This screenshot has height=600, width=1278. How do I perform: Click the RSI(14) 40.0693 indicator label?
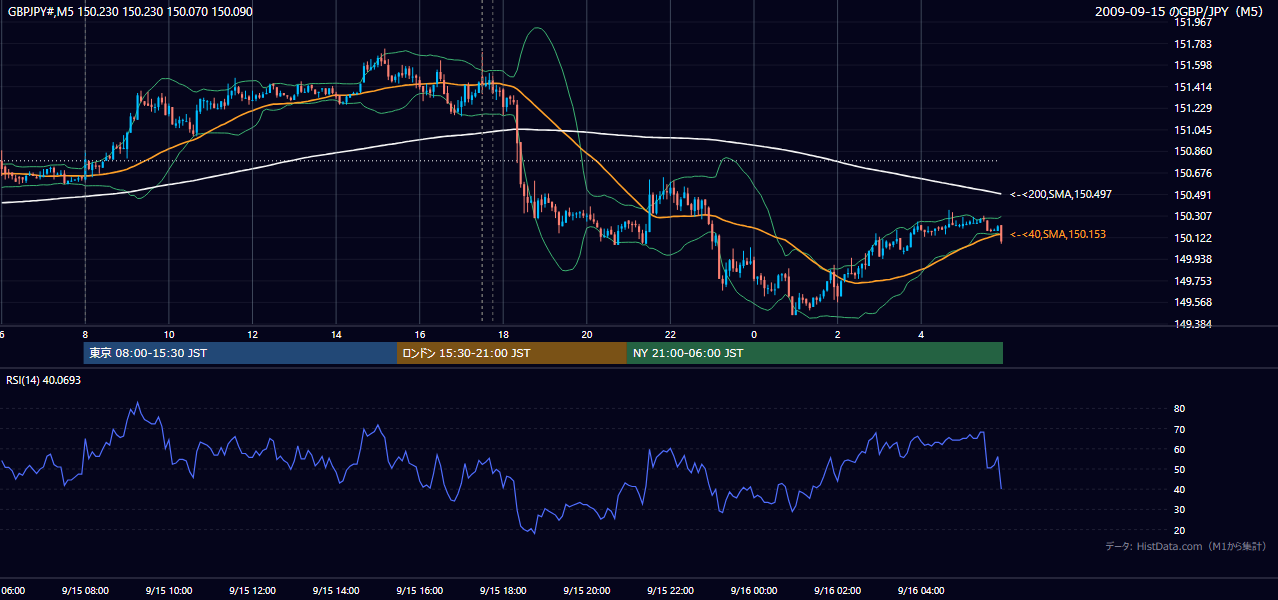(x=43, y=380)
